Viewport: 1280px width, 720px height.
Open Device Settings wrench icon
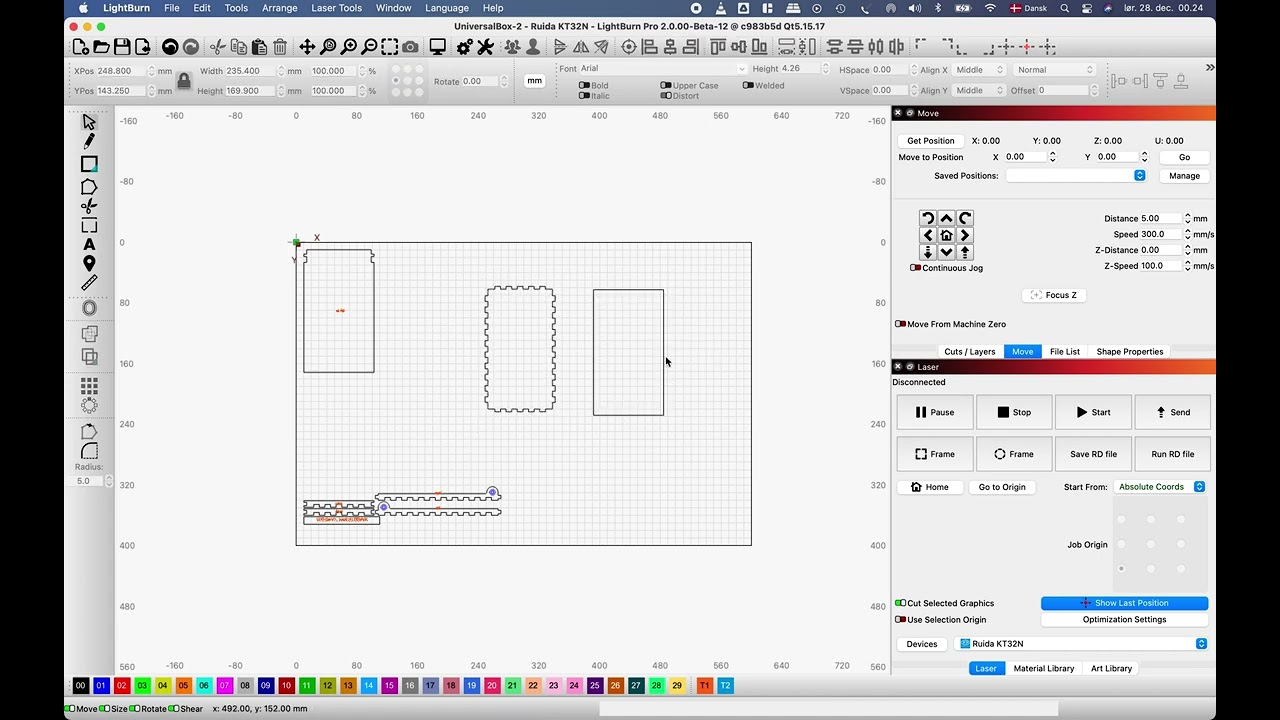coord(485,47)
